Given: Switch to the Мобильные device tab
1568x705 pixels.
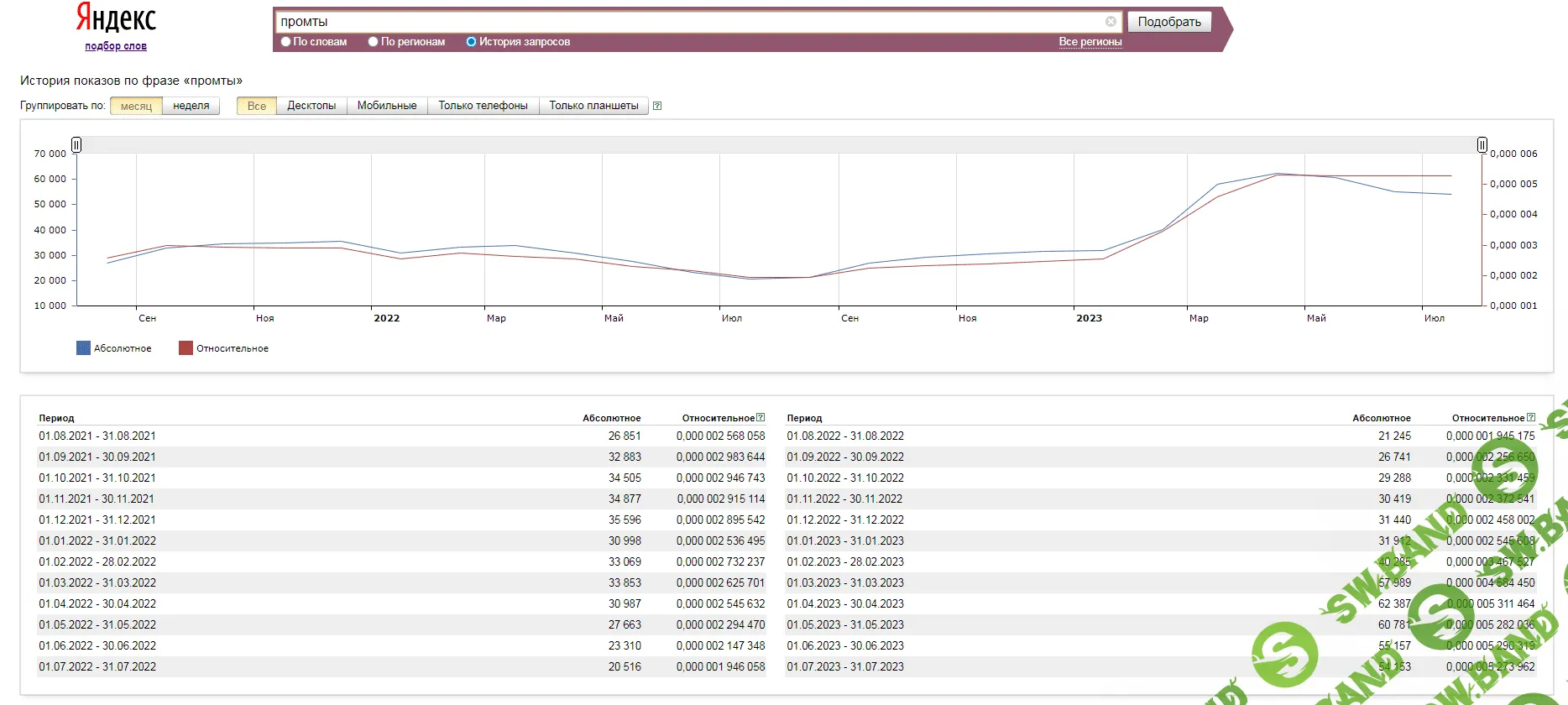Looking at the screenshot, I should 387,106.
